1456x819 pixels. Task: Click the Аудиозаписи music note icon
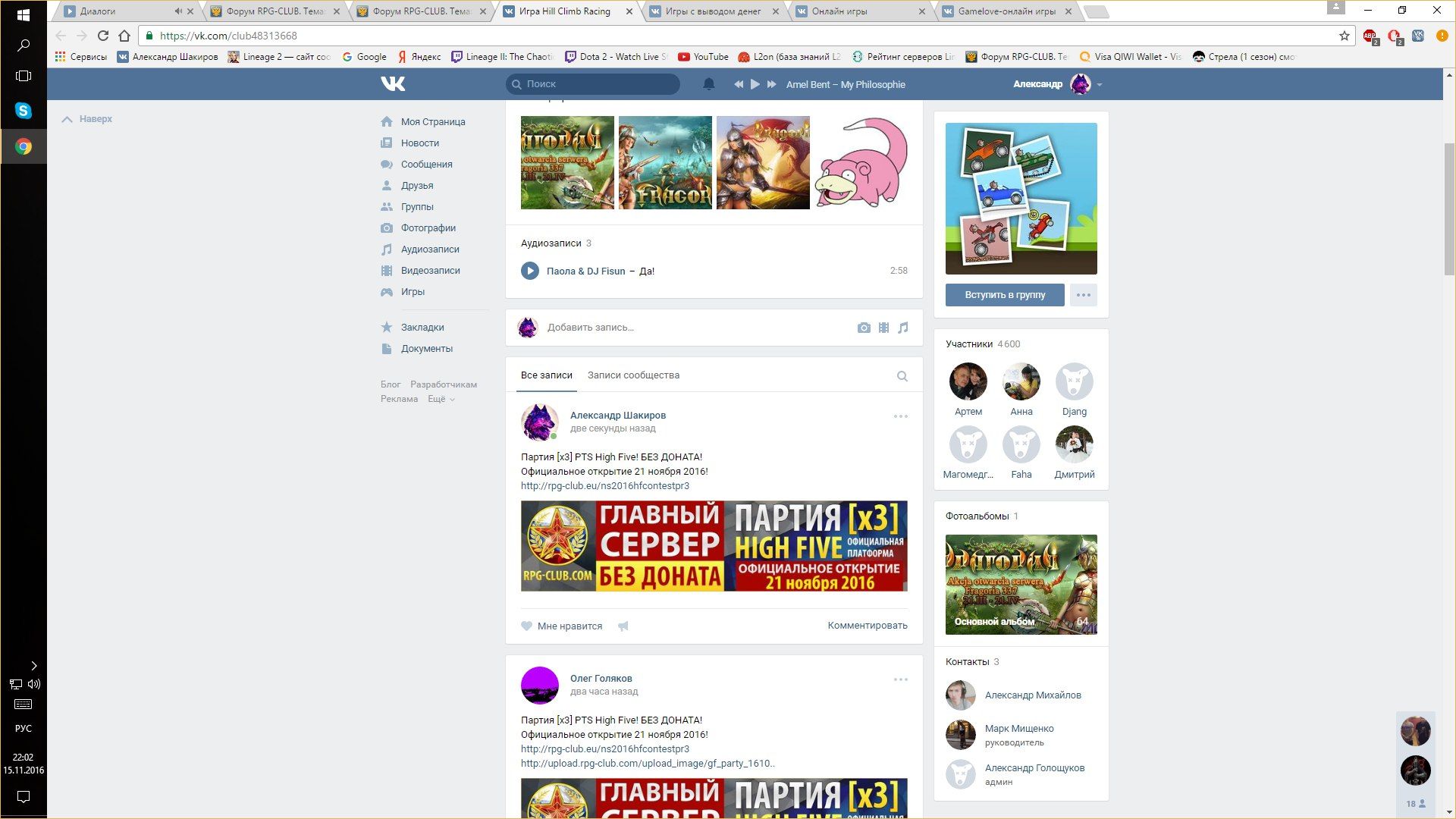387,249
